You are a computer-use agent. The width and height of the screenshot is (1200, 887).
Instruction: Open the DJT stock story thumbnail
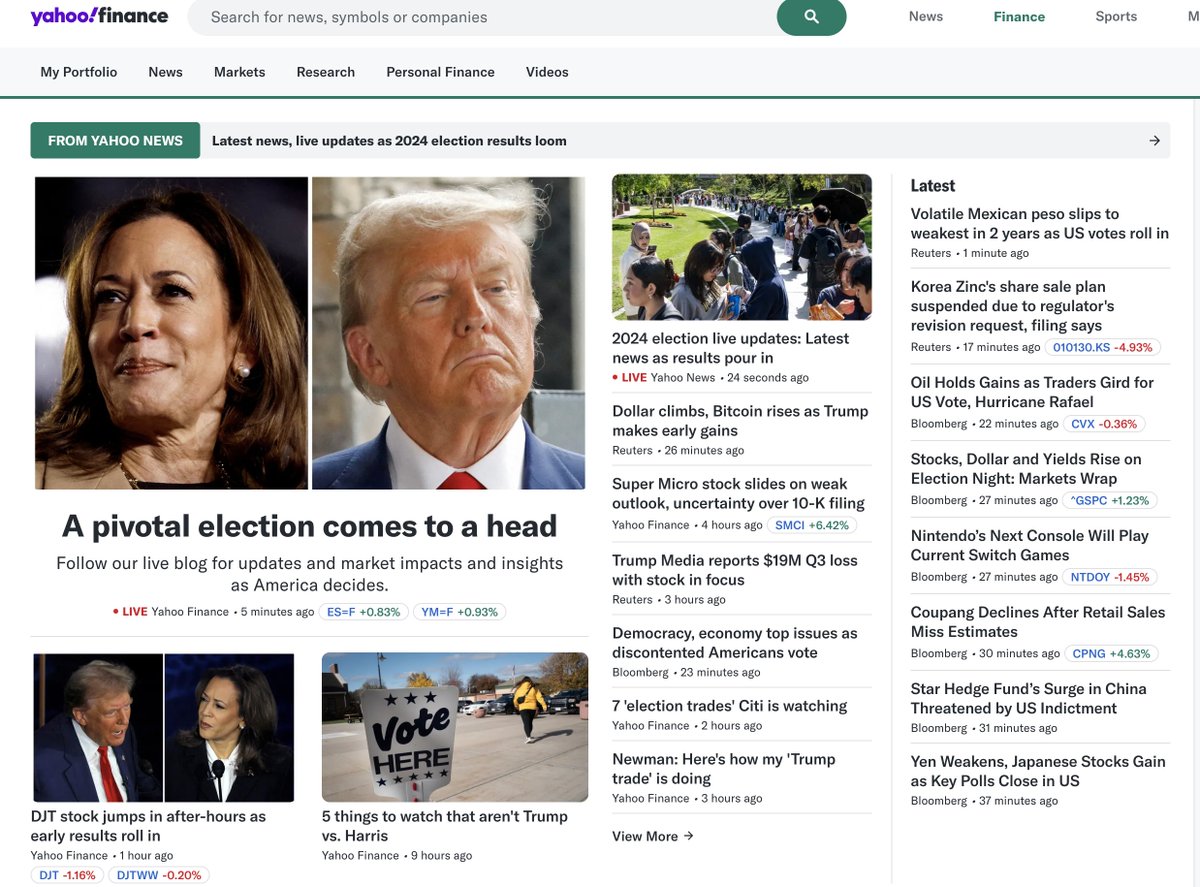[163, 727]
